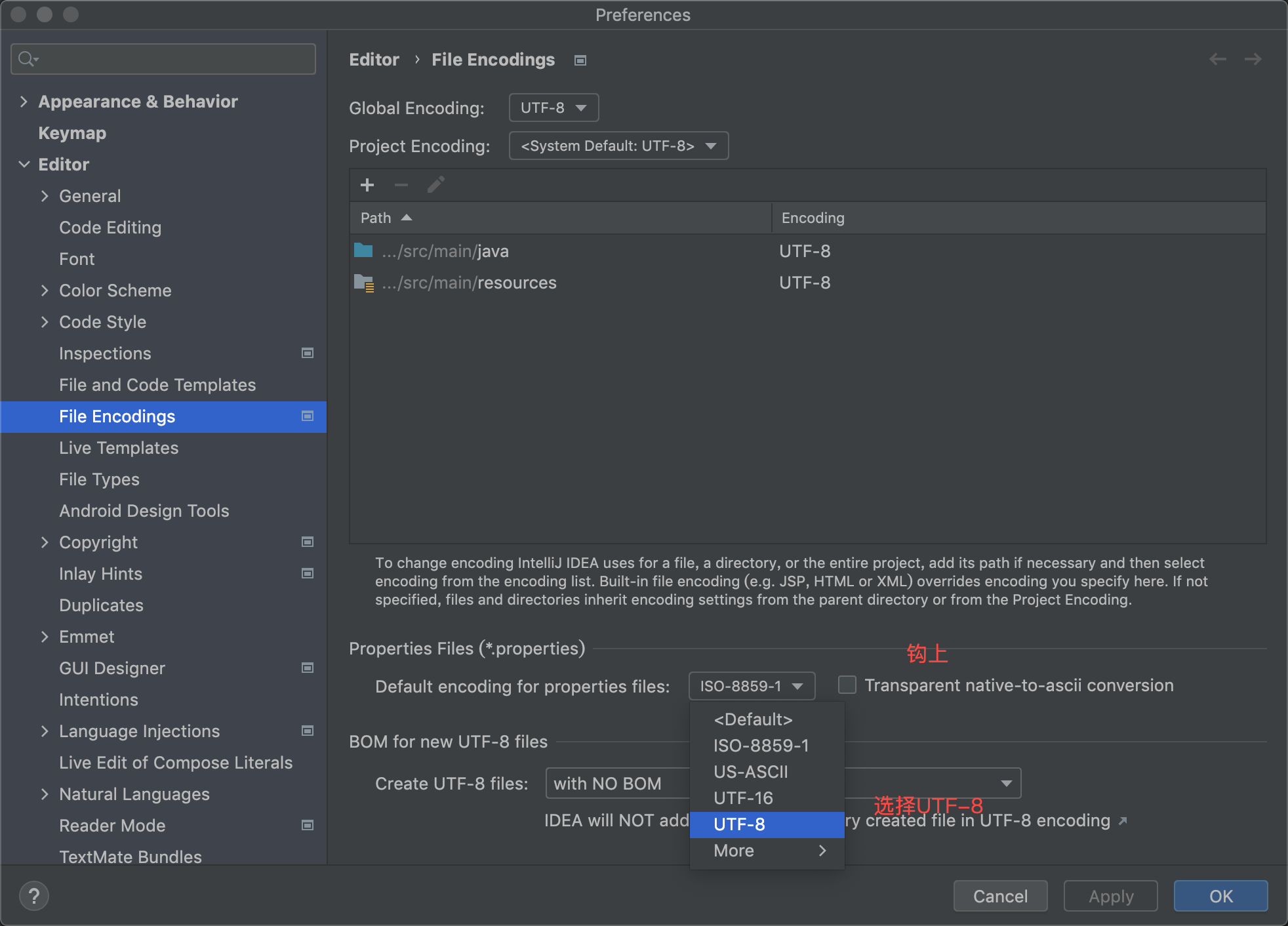Open Keymap settings
The height and width of the screenshot is (926, 1288).
tap(72, 133)
